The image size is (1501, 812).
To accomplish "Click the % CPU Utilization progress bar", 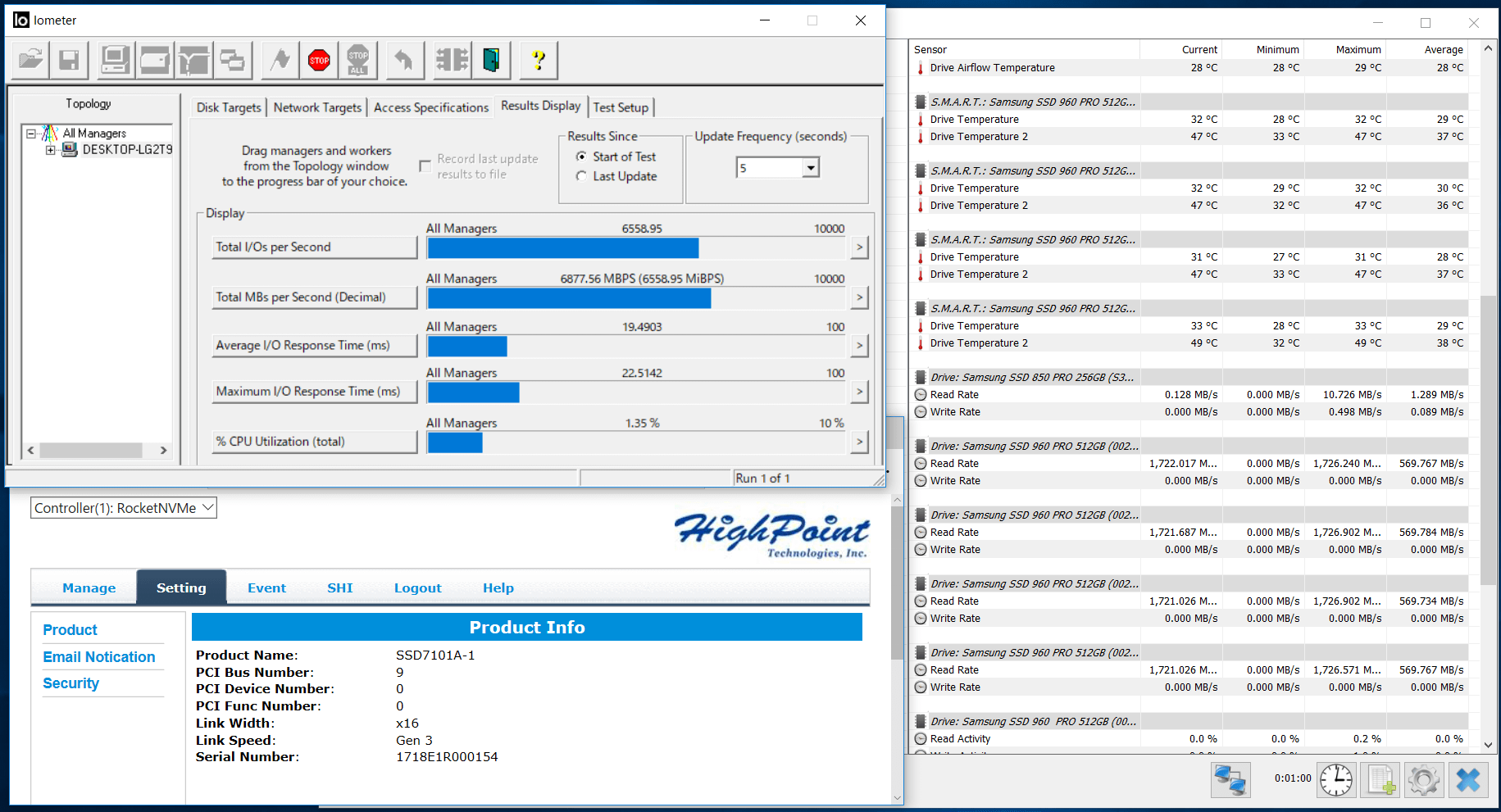I will click(636, 442).
